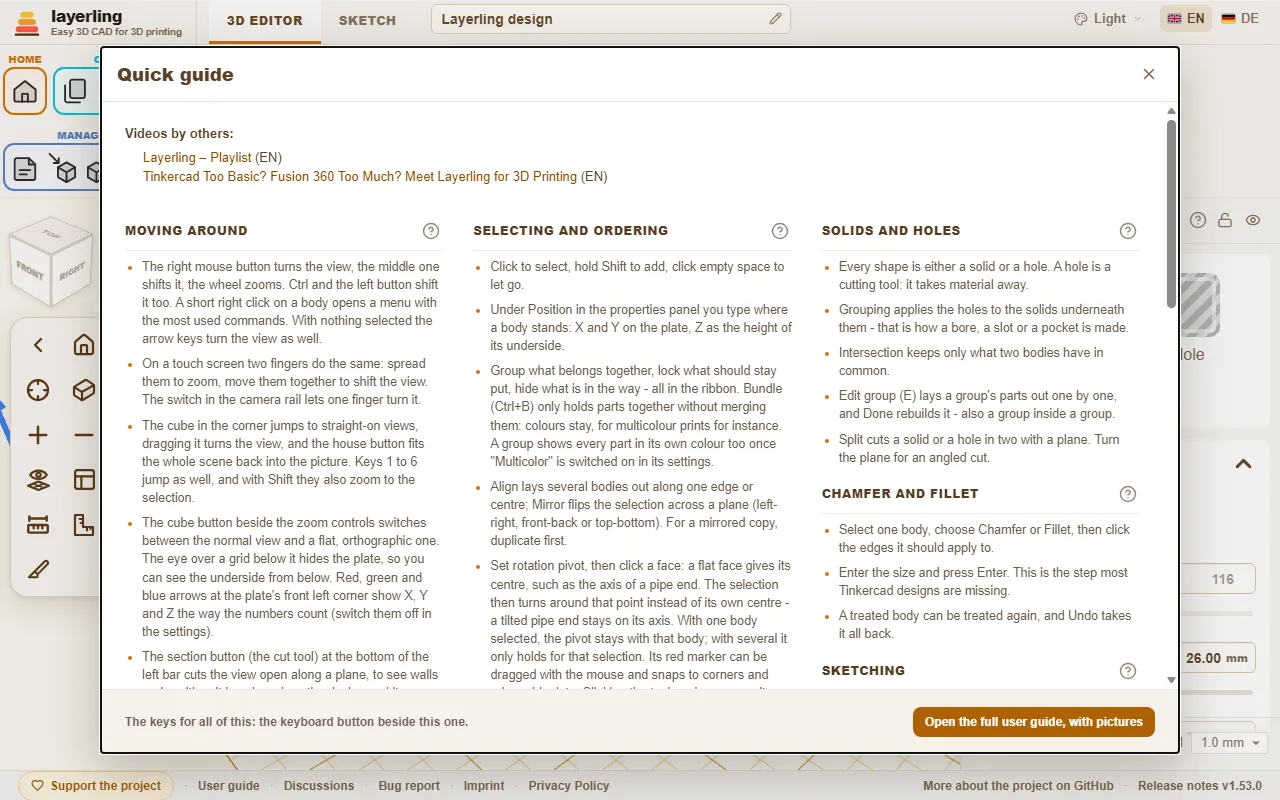Open the Light theme dropdown
Screen dimensions: 1280x800
click(1107, 19)
